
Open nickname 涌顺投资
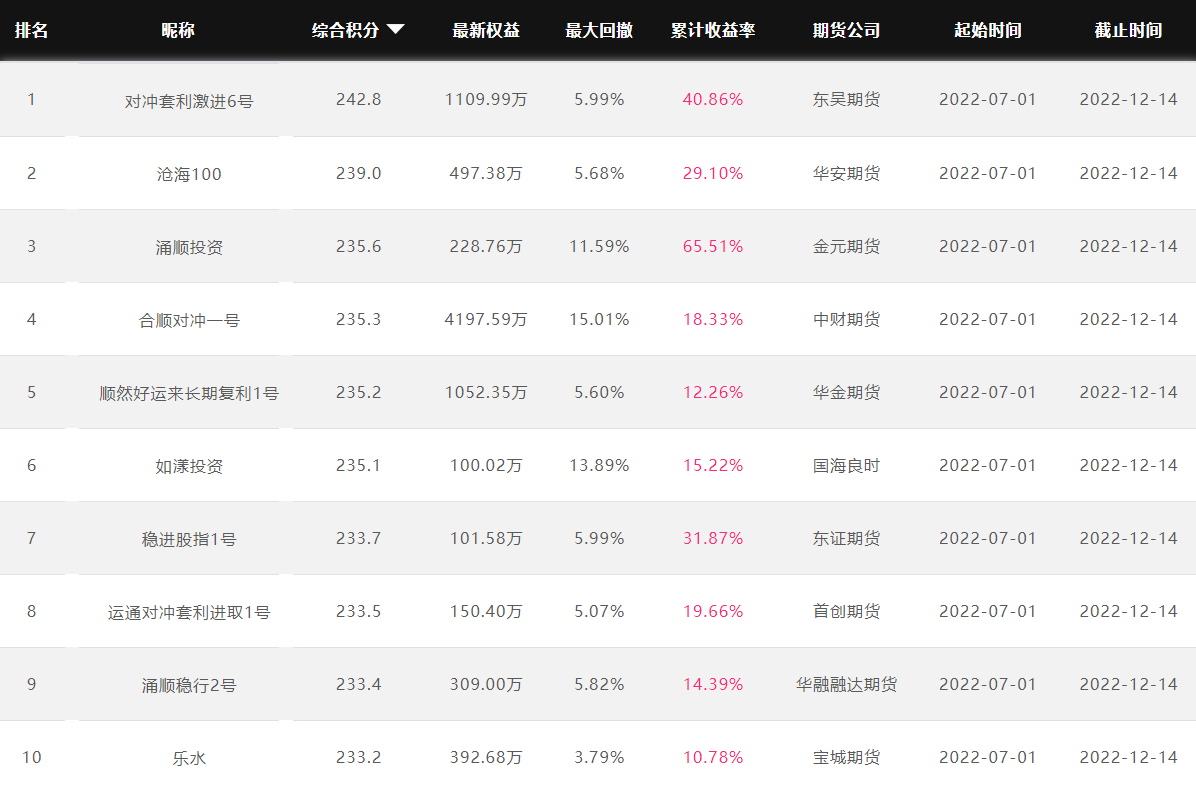(x=189, y=248)
